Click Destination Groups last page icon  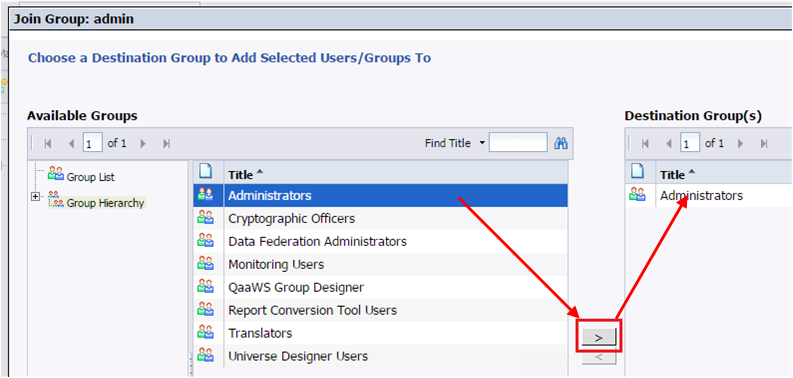[764, 144]
